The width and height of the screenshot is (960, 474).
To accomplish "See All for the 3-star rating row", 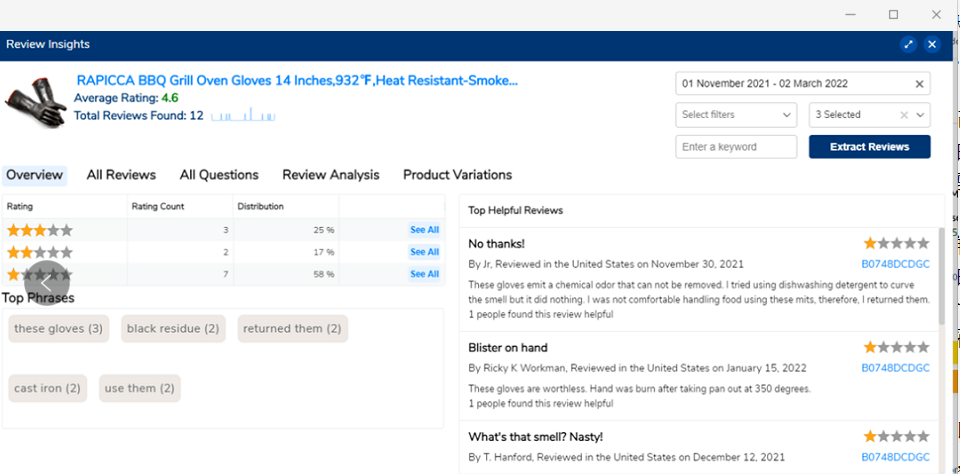I will coord(424,230).
